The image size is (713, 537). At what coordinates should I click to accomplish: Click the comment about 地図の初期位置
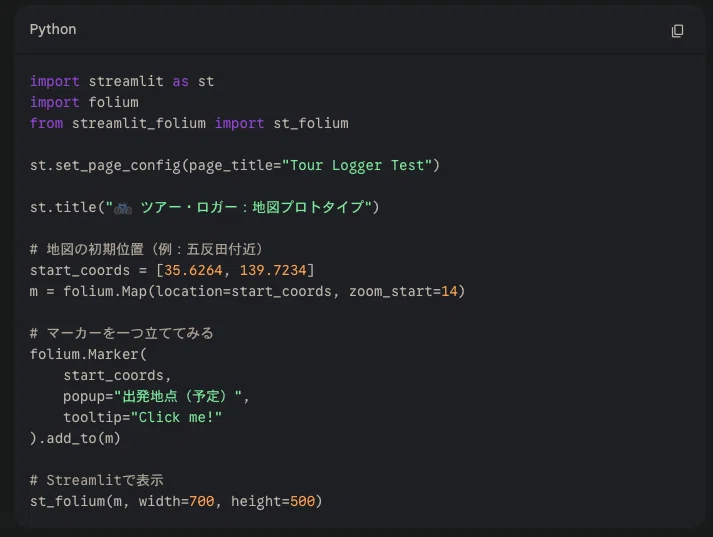click(x=146, y=249)
